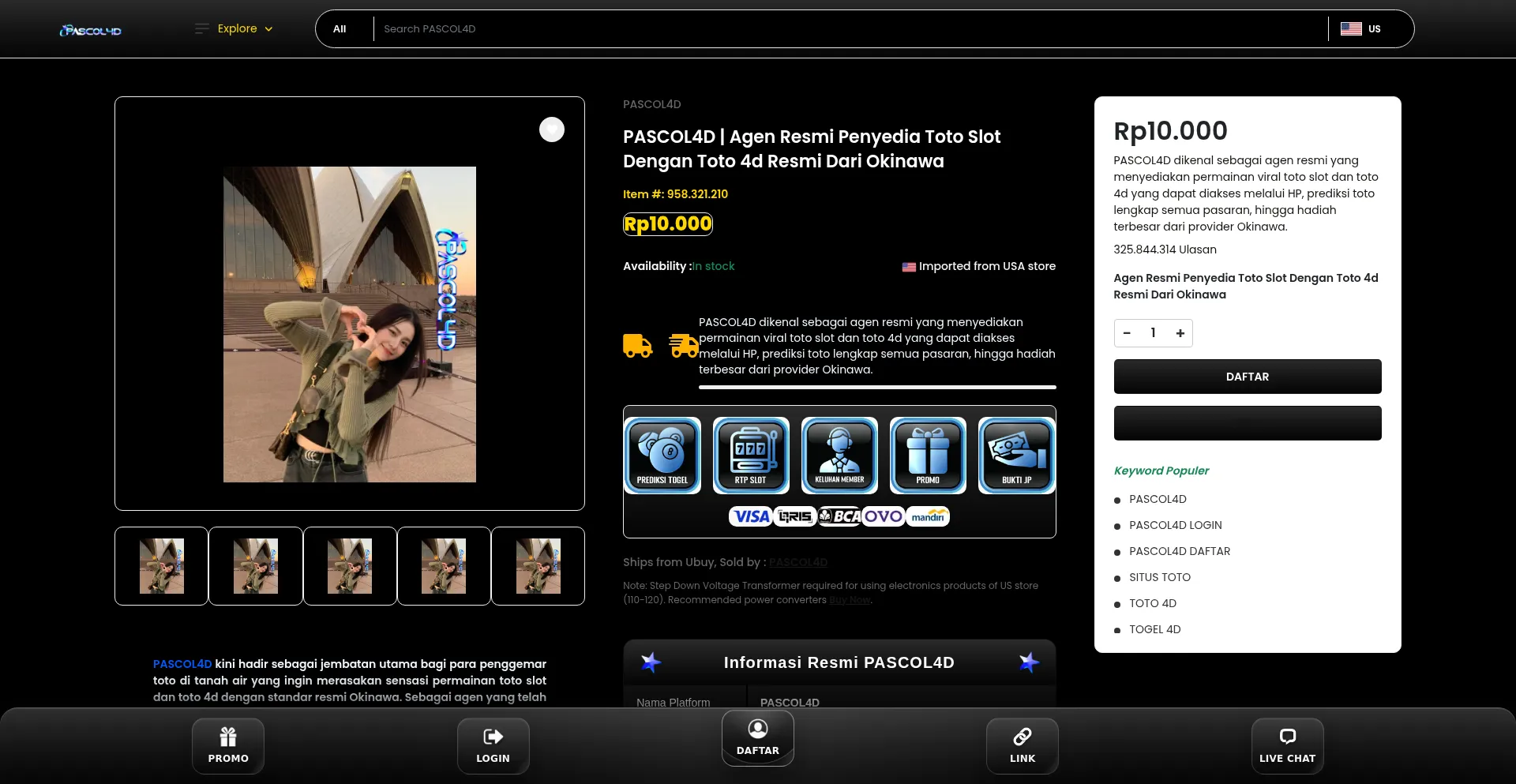Click the left star icon in Informasi header
The height and width of the screenshot is (784, 1516).
point(651,662)
